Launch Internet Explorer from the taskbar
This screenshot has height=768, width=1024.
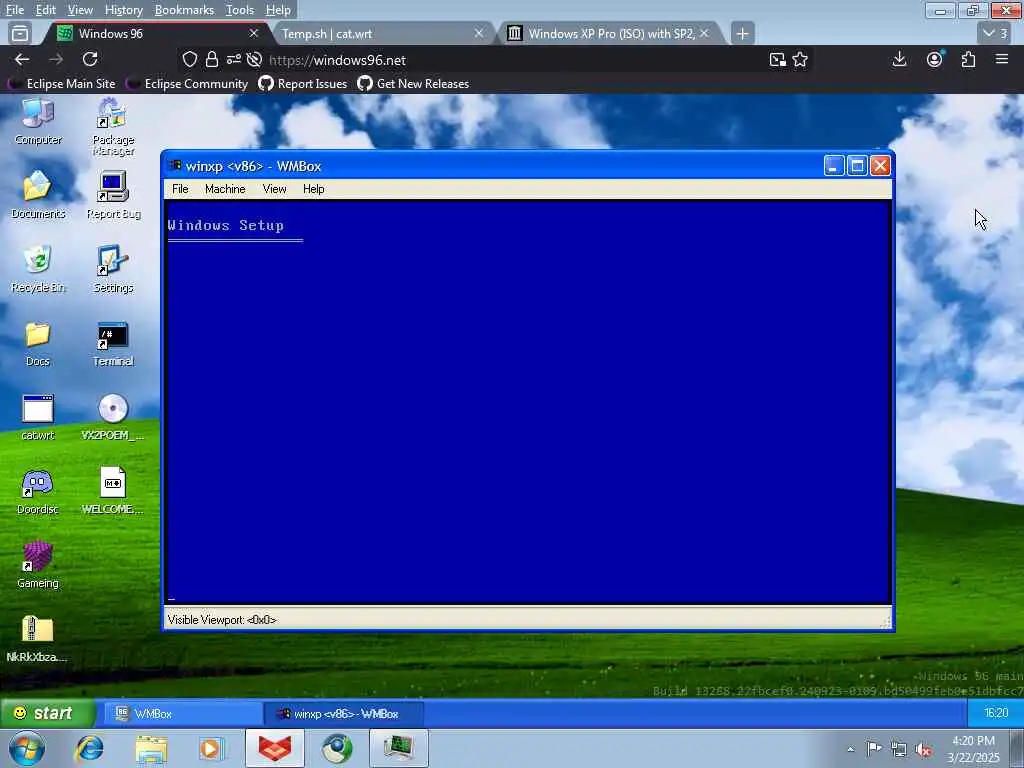click(x=89, y=748)
